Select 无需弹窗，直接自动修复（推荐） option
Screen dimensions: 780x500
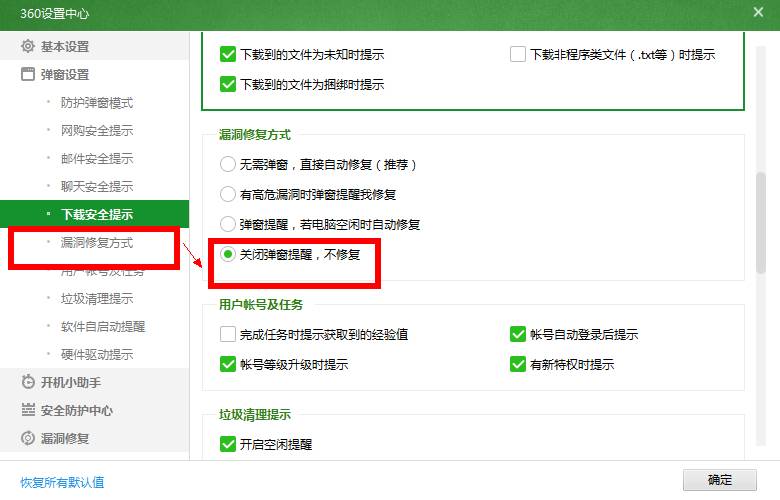tap(227, 164)
